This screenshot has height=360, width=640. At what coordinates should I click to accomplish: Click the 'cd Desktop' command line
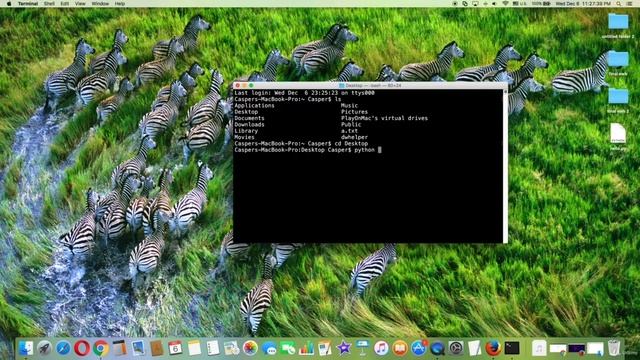click(301, 144)
